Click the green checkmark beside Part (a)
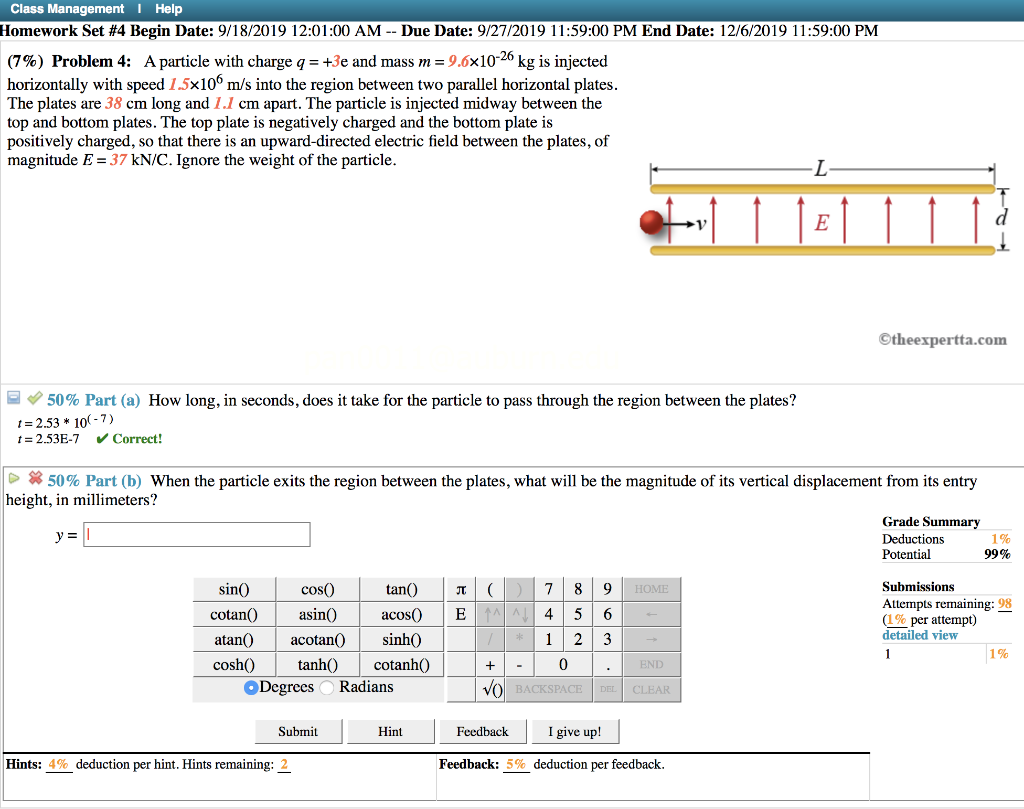 coord(36,399)
